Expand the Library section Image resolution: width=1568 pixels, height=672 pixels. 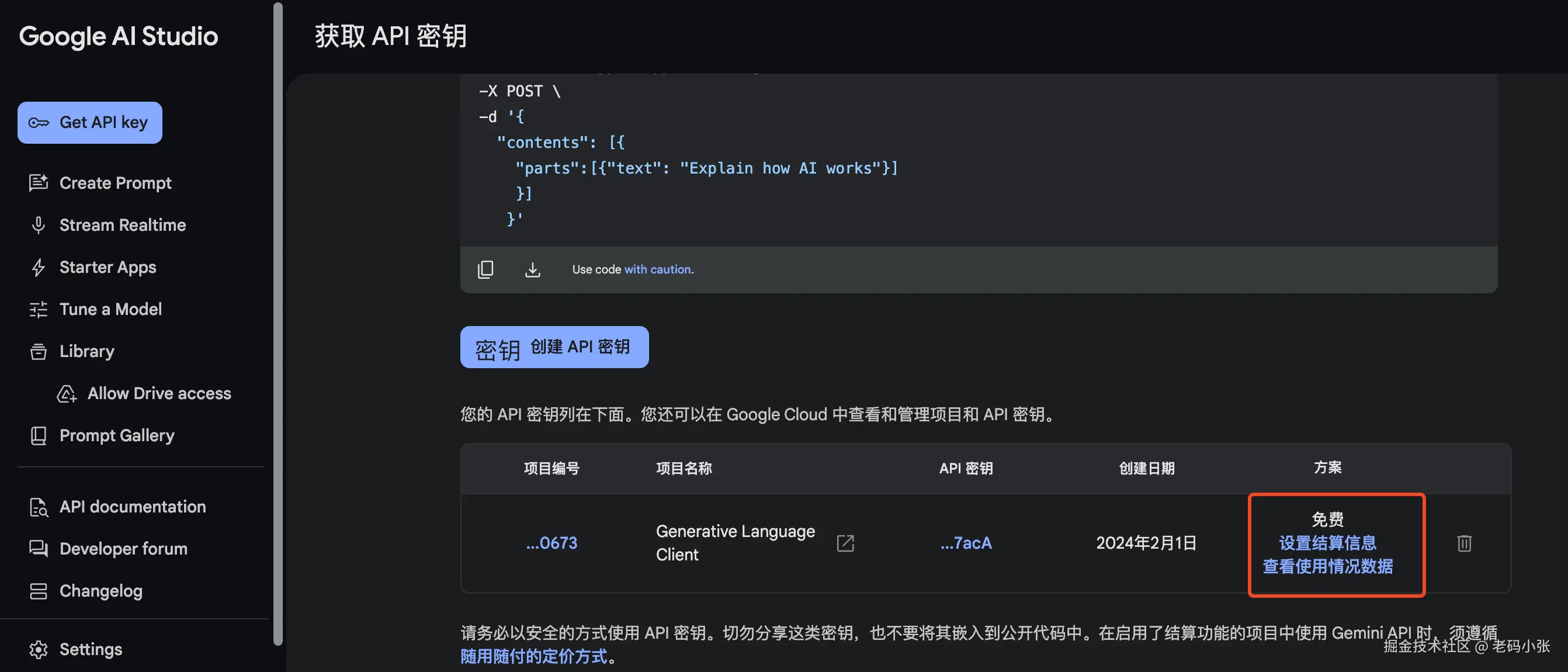click(86, 351)
